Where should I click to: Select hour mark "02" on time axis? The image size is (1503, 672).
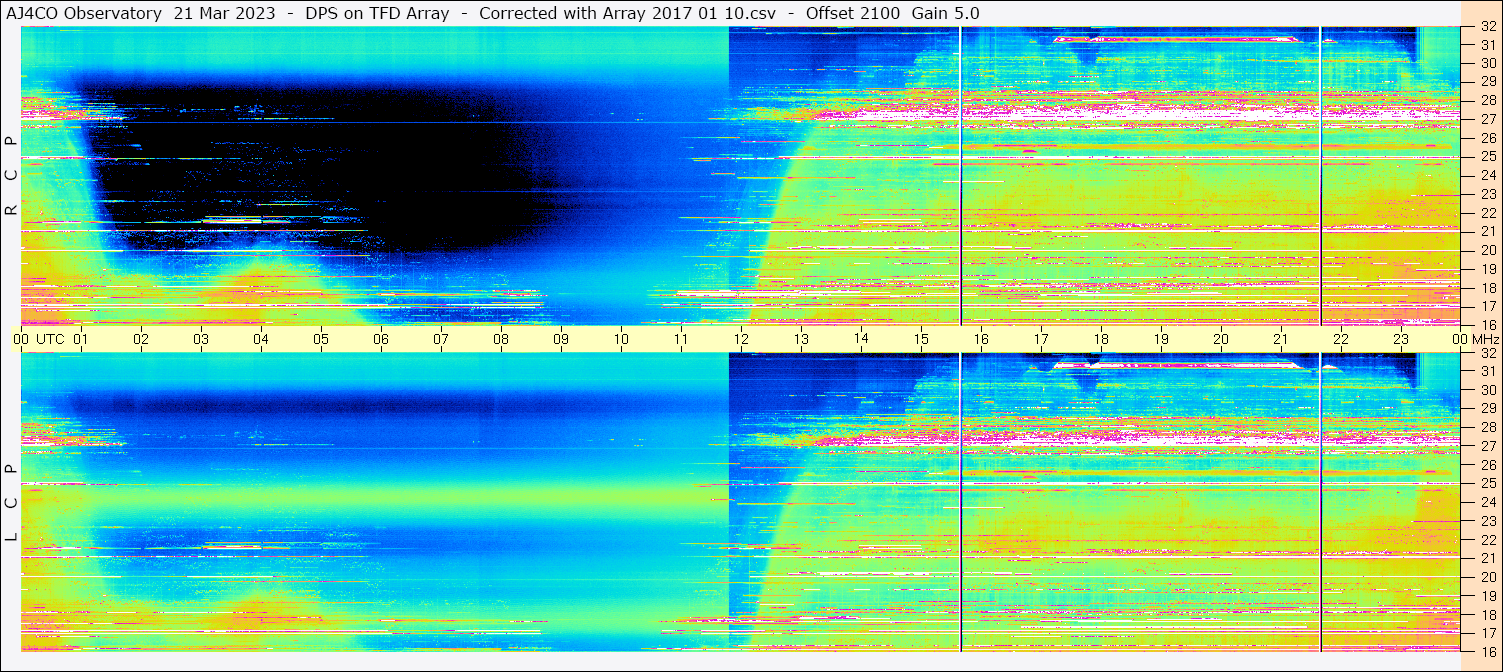(x=141, y=339)
